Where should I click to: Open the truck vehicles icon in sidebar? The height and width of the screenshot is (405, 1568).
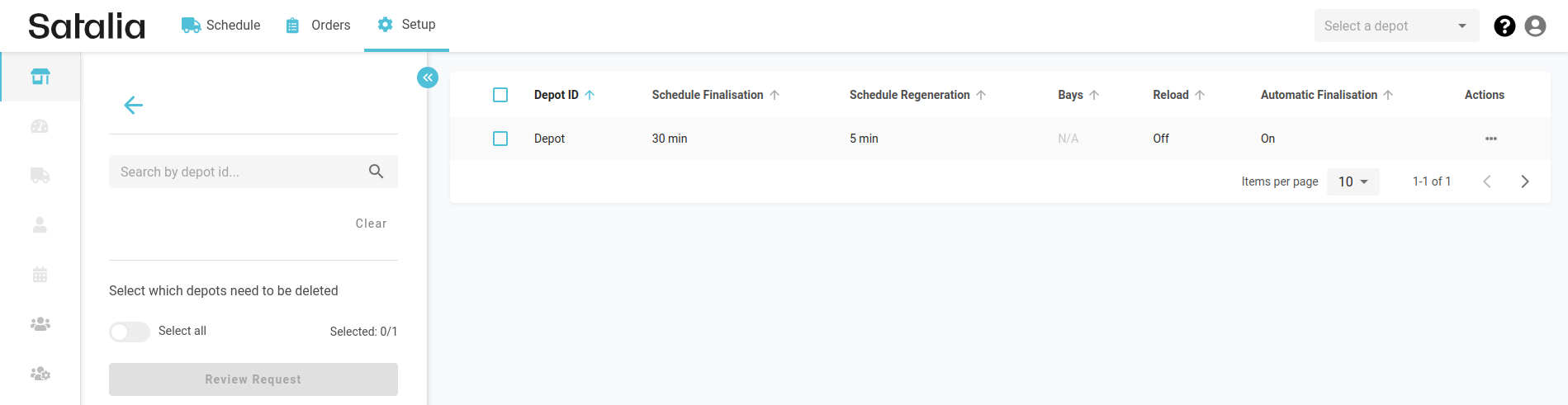coord(40,176)
